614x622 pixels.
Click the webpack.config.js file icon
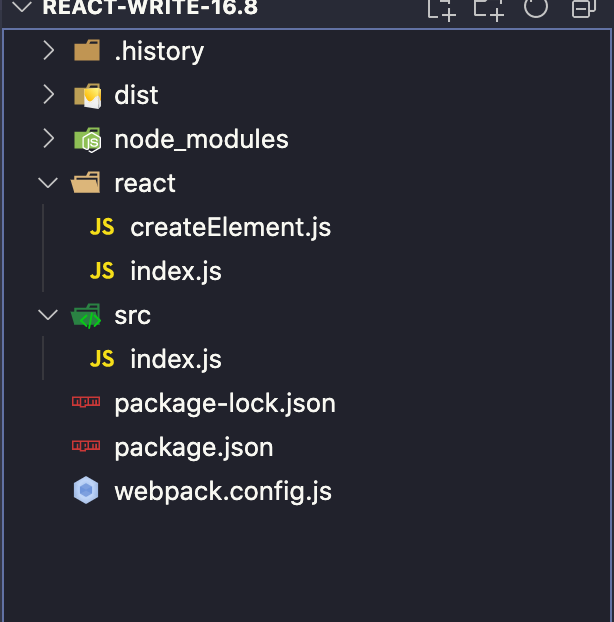pyautogui.click(x=87, y=492)
